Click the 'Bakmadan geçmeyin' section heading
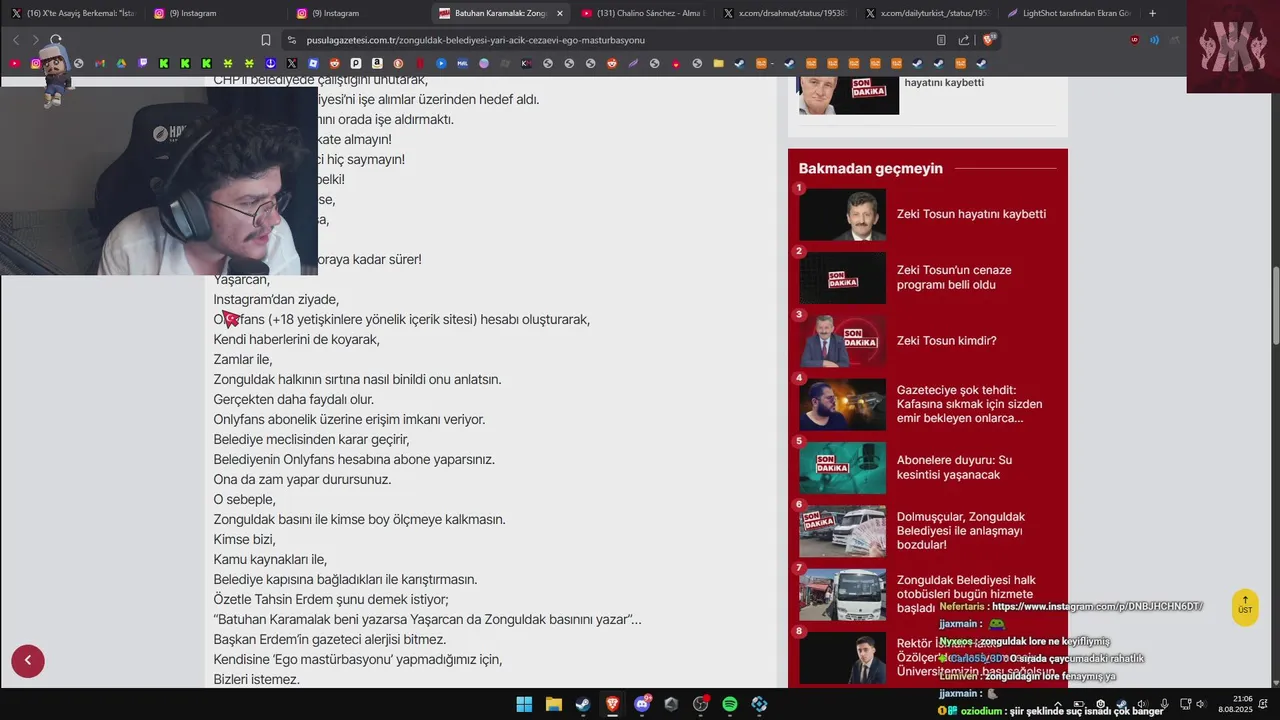This screenshot has width=1280, height=720. coord(870,168)
